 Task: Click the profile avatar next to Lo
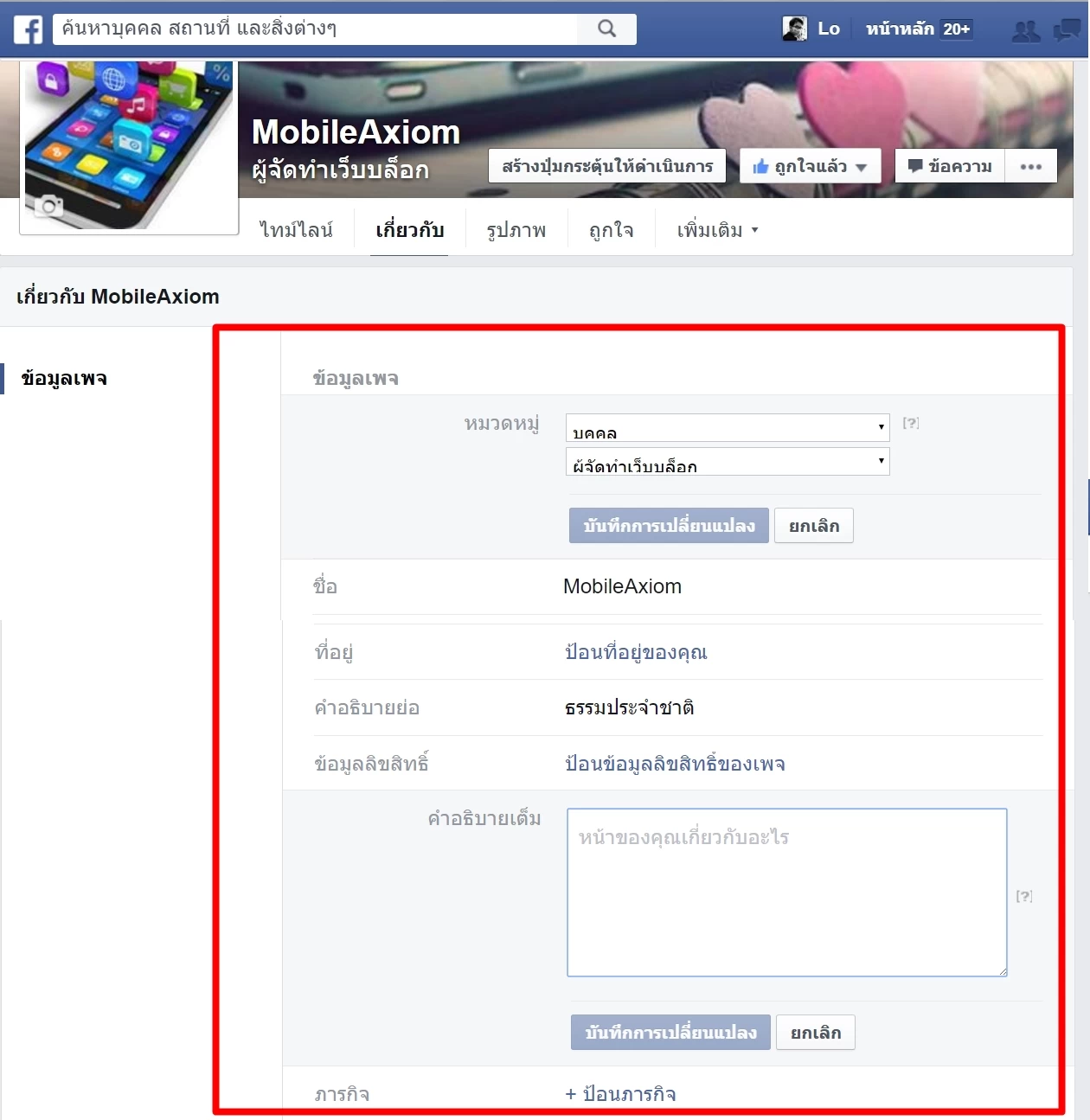tap(794, 29)
